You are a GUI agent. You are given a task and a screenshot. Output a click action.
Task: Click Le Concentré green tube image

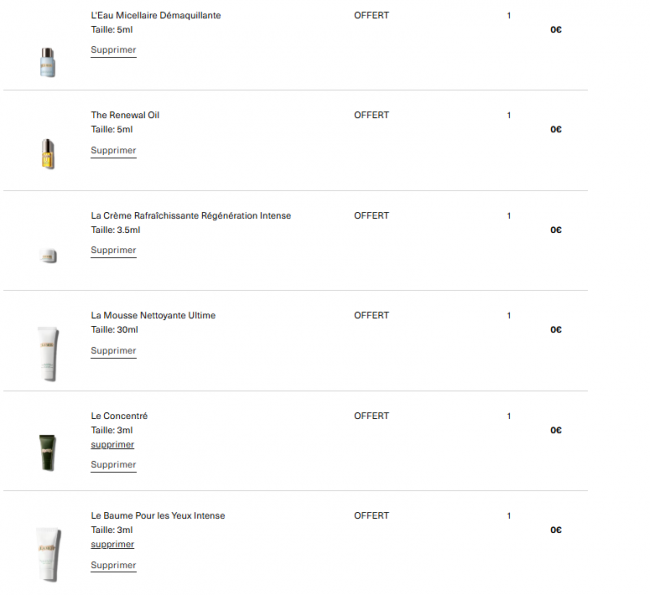(x=48, y=452)
